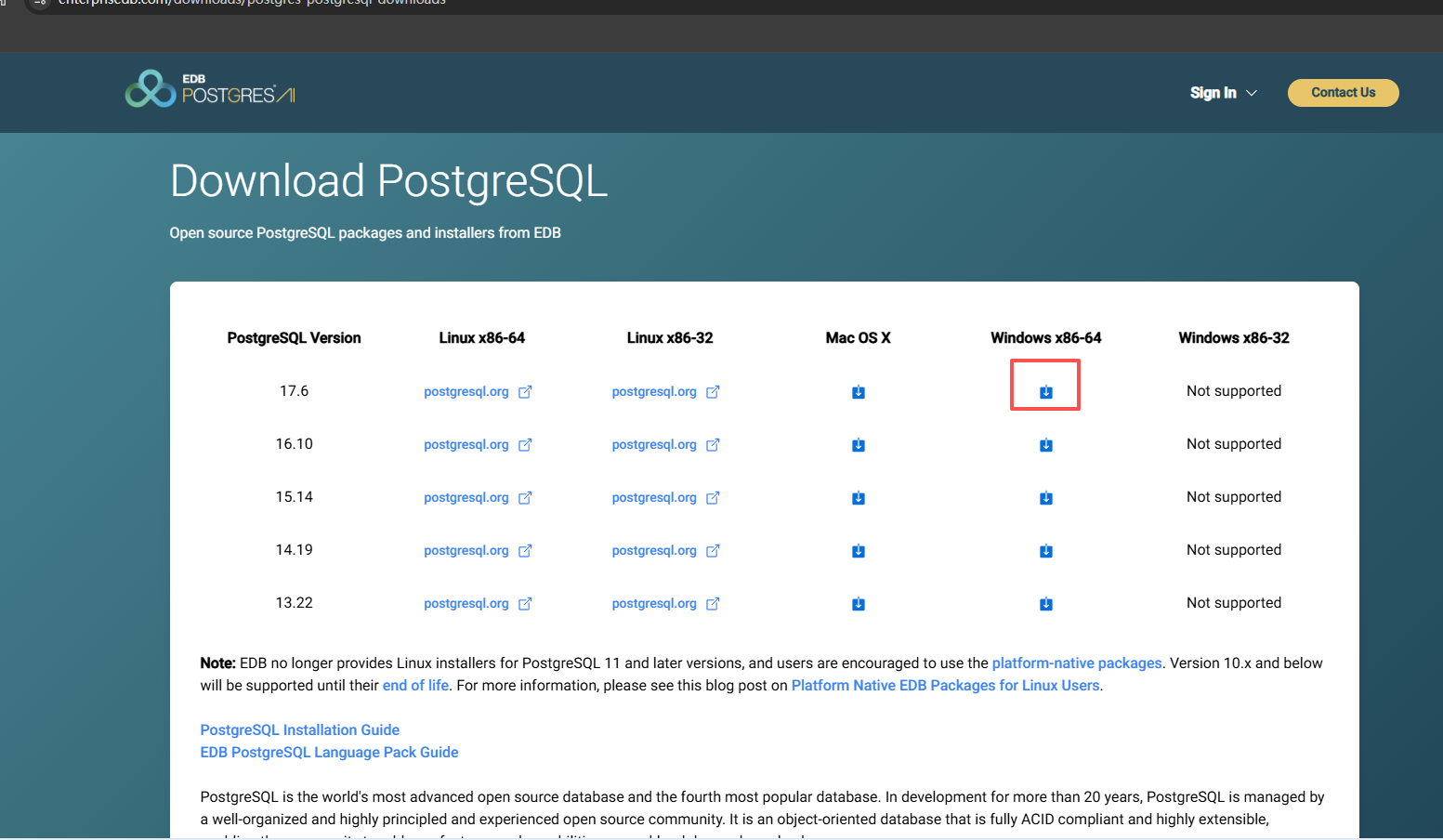Click the Download PostgreSQL page heading
This screenshot has width=1443, height=840.
click(388, 181)
